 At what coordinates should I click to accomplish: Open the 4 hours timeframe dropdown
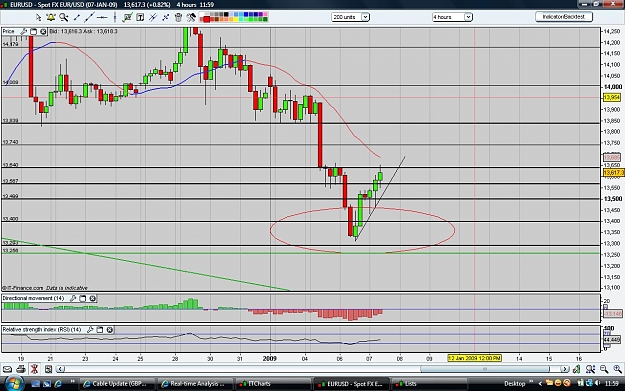pyautogui.click(x=452, y=17)
